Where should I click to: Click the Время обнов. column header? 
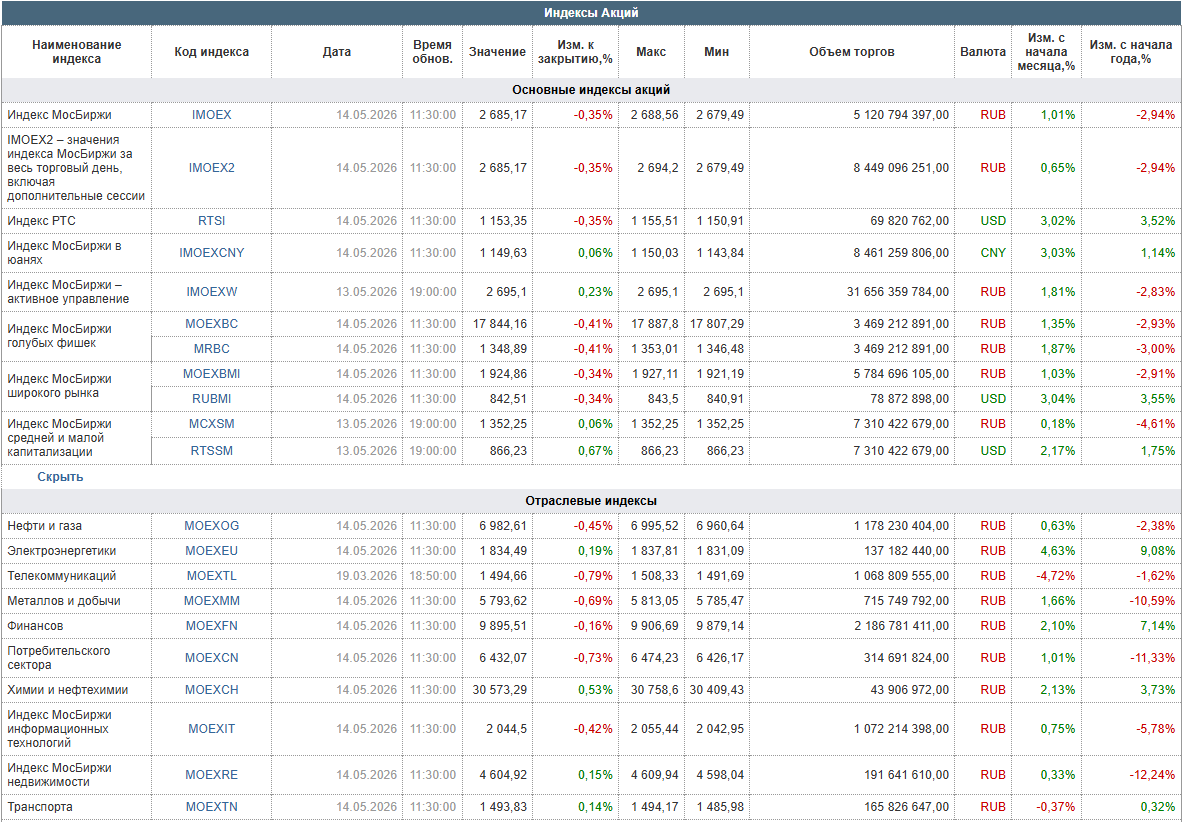pos(433,52)
